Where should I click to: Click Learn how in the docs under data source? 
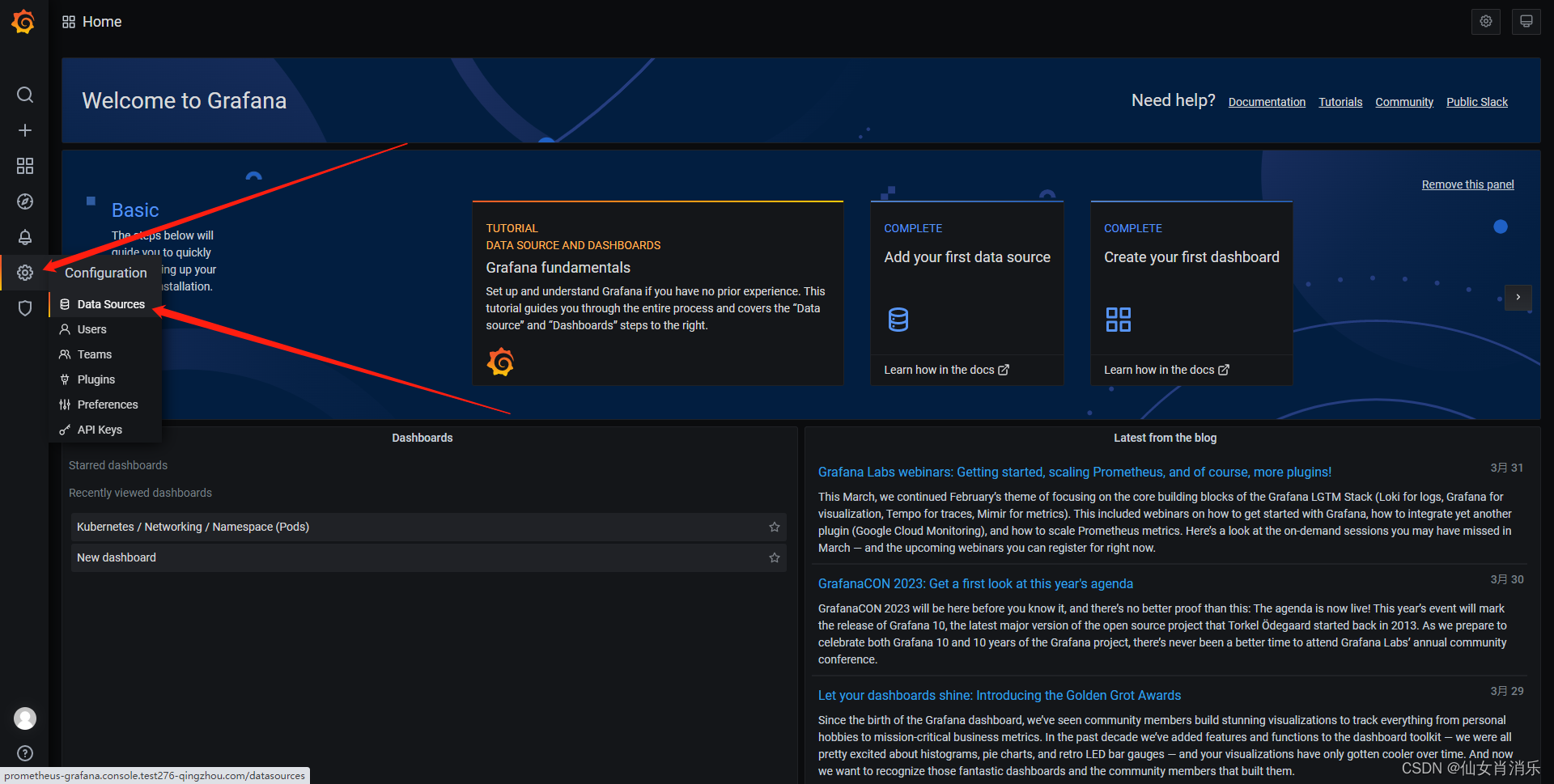pos(946,370)
